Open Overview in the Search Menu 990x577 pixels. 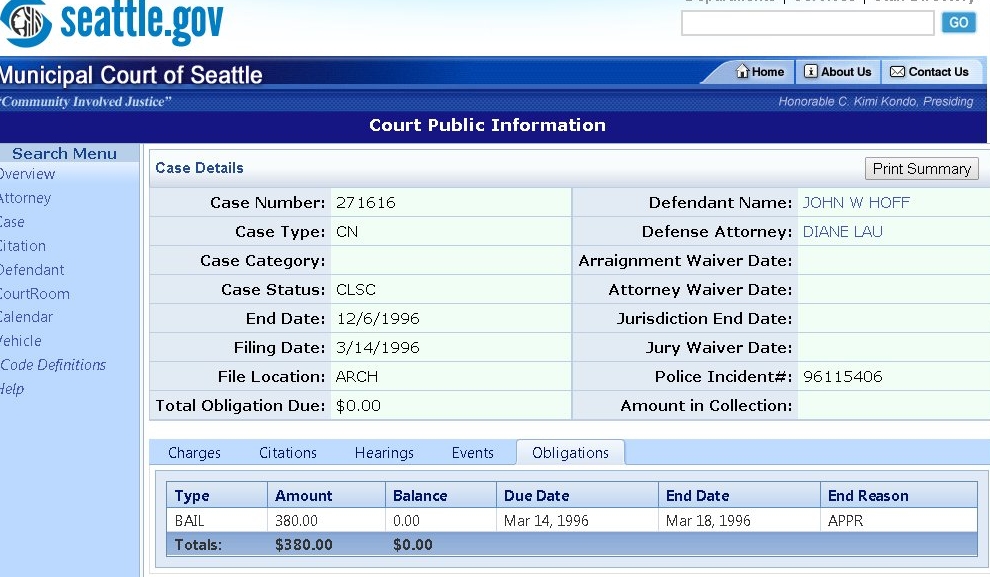27,174
